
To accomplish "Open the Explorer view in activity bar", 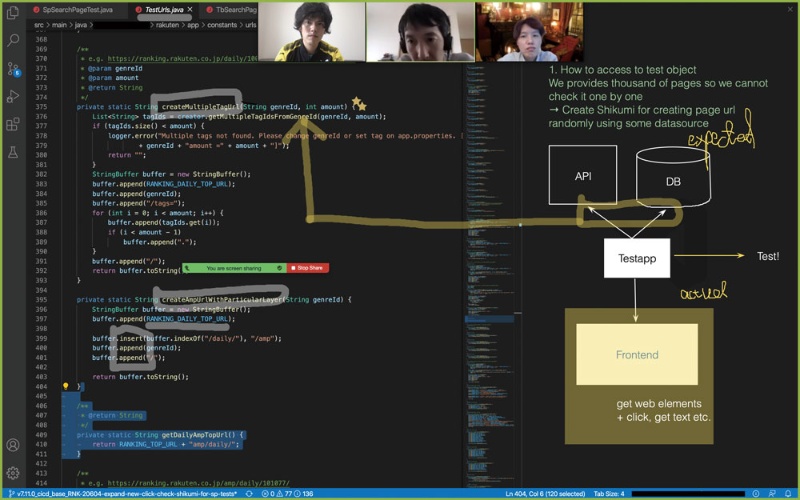I will 13,14.
